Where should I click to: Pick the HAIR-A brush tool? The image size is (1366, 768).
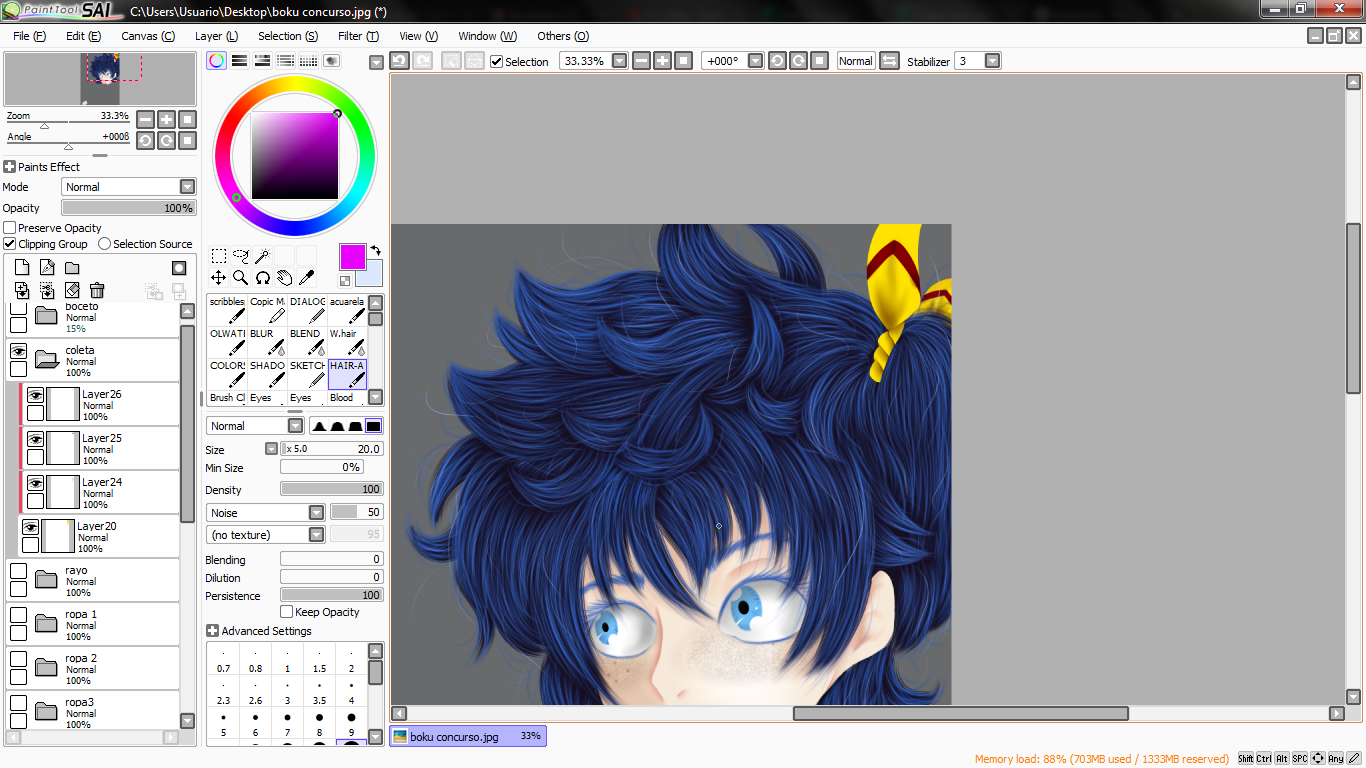[x=347, y=374]
